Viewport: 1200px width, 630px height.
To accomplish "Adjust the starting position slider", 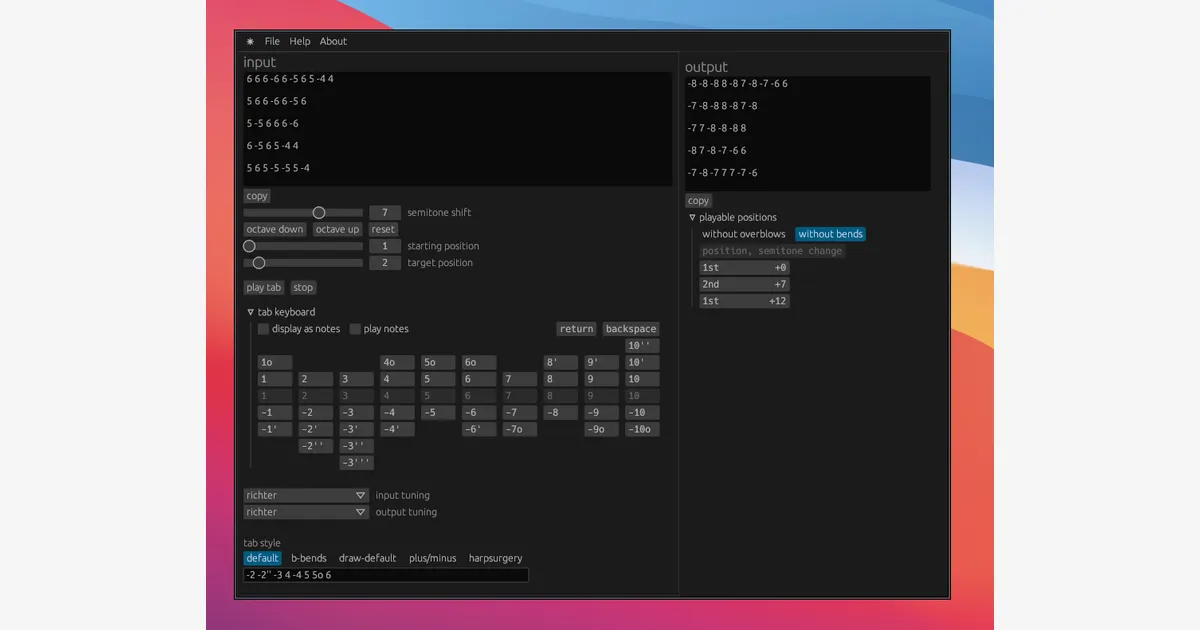I will click(x=304, y=246).
